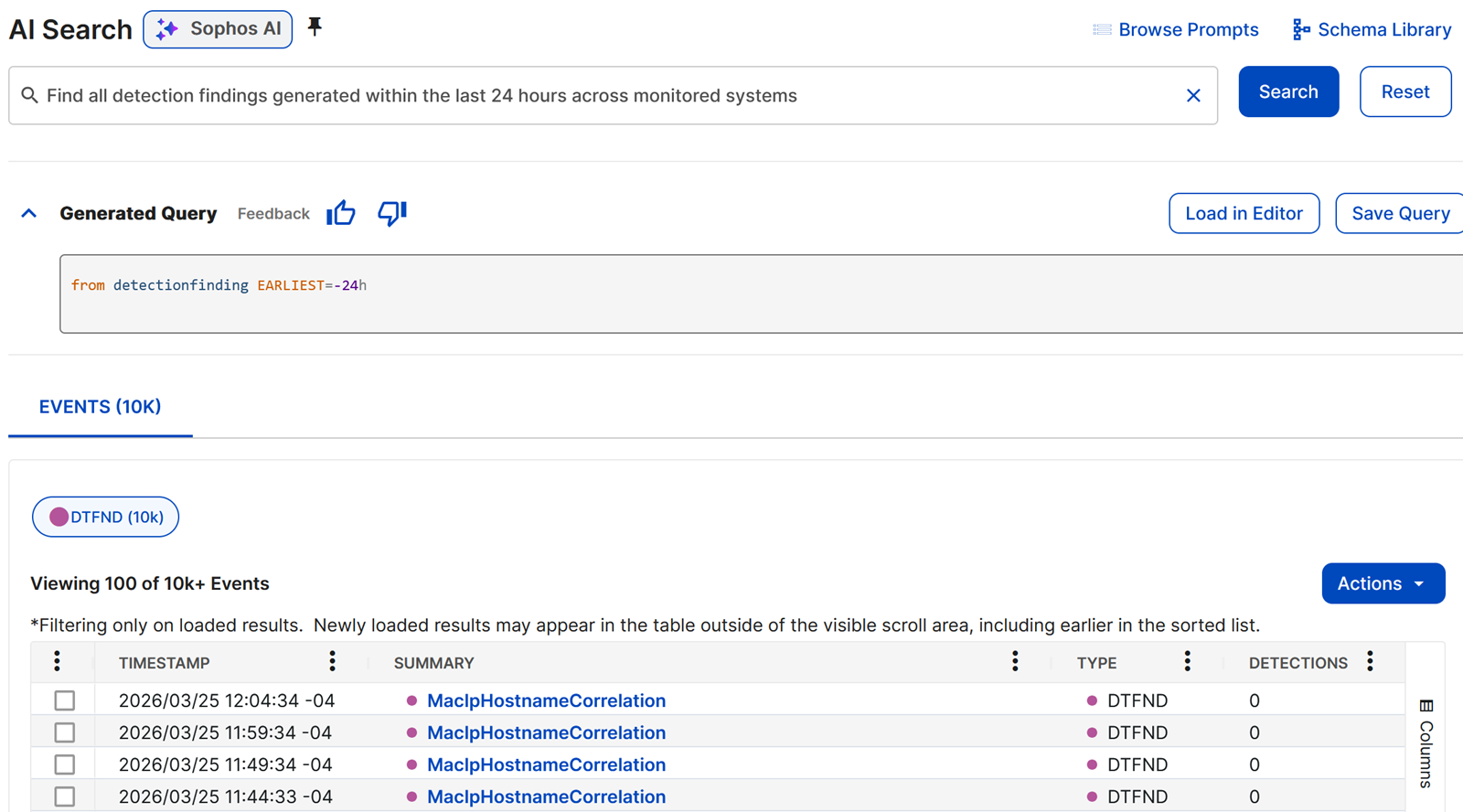This screenshot has height=812, width=1463.
Task: Expand the Columns side panel
Action: [1426, 743]
